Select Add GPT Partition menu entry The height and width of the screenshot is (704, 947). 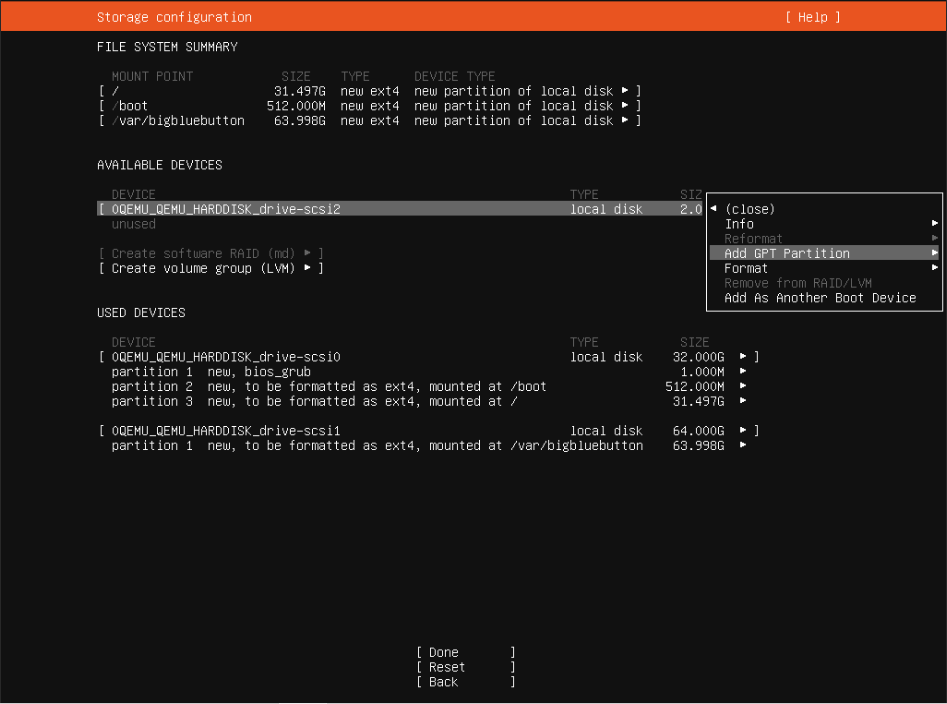[x=787, y=254]
